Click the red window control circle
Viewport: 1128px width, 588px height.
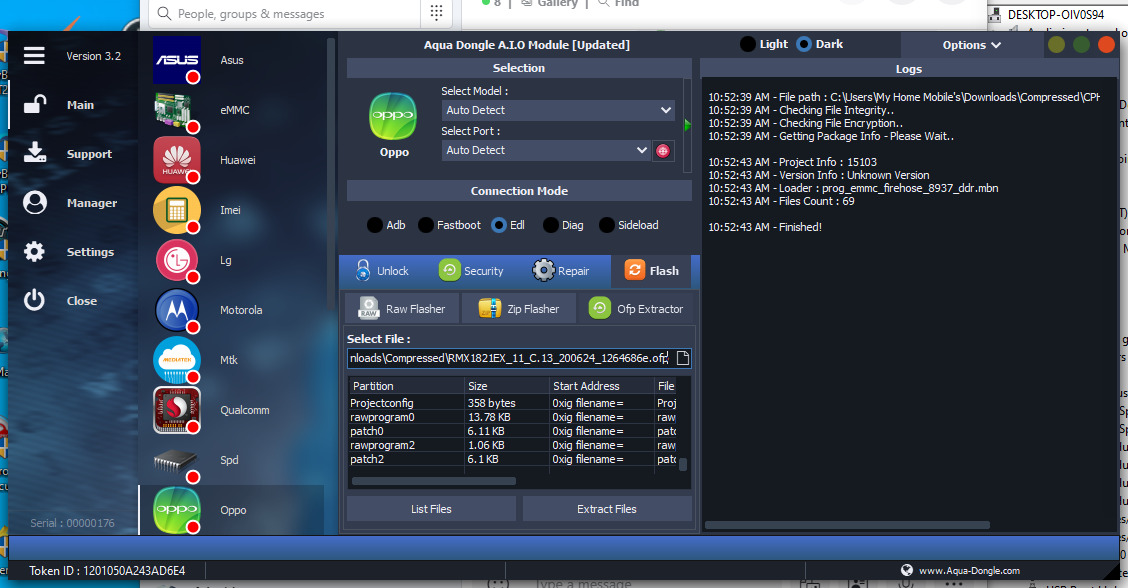click(1106, 45)
